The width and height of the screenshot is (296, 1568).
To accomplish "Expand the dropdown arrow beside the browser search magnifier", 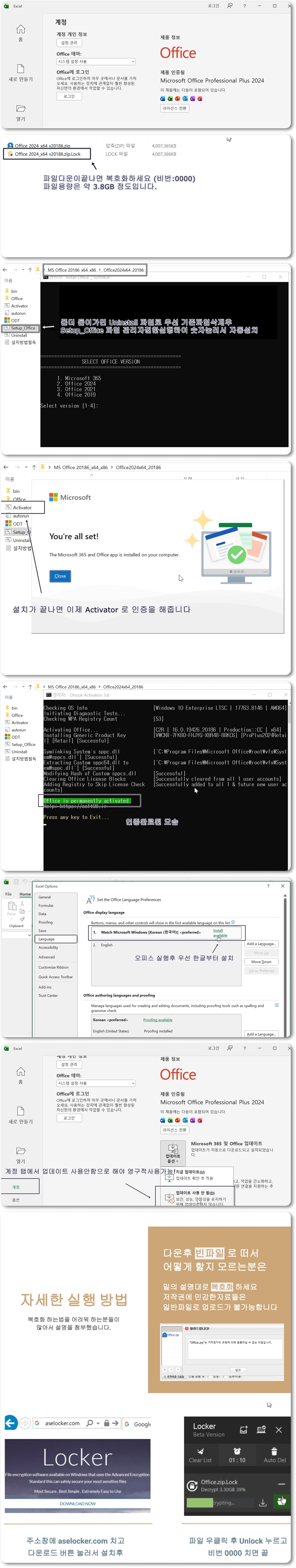I will click(98, 1424).
